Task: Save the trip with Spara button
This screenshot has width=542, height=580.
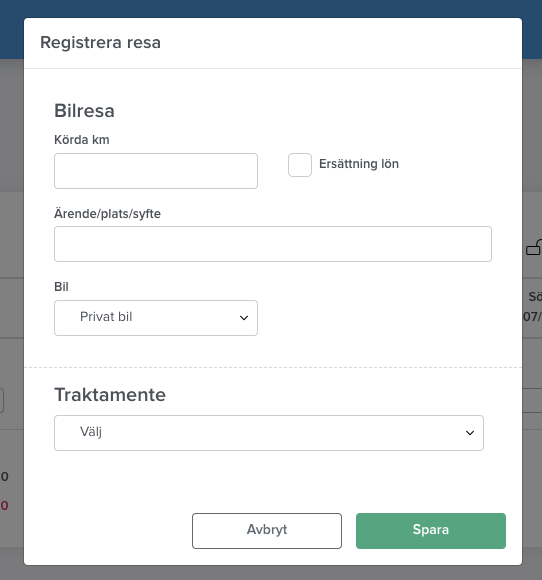Action: point(431,531)
